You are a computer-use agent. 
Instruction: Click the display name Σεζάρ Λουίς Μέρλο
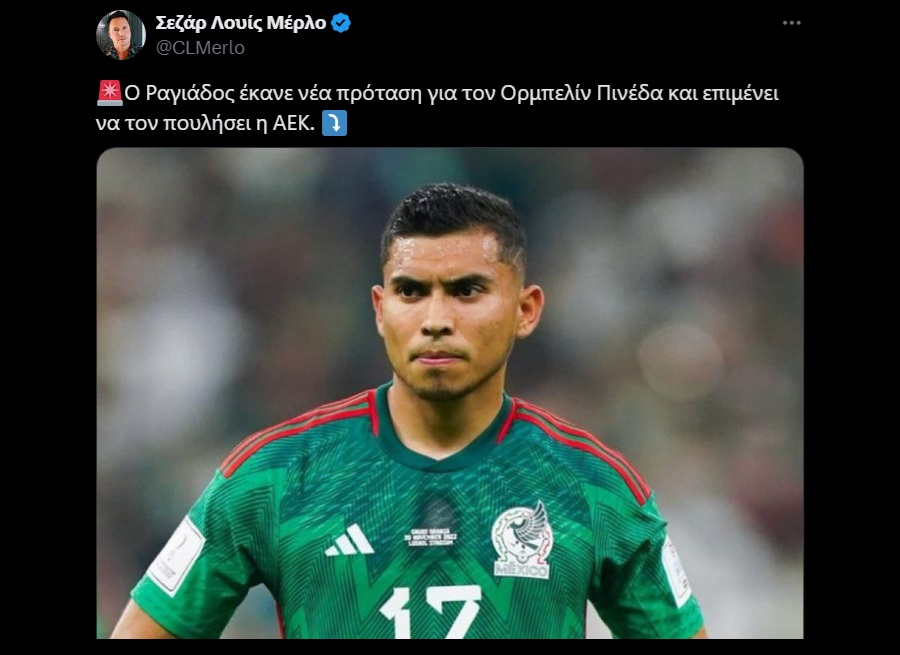241,23
